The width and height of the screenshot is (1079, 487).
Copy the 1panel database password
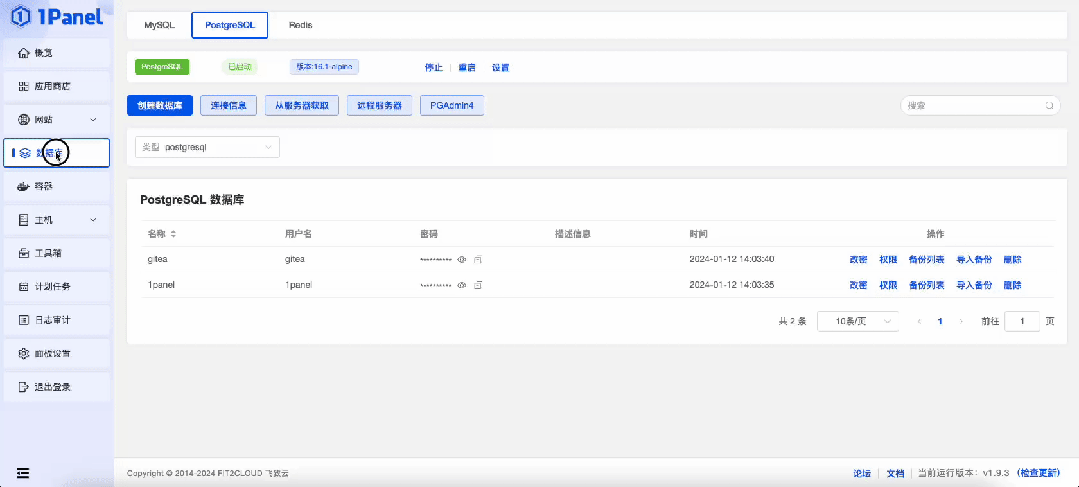478,285
